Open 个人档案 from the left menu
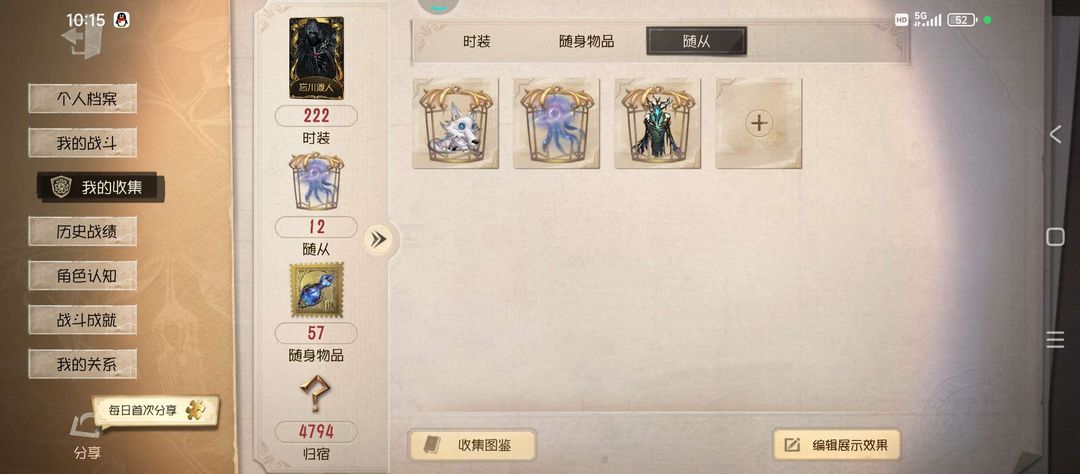 83,99
